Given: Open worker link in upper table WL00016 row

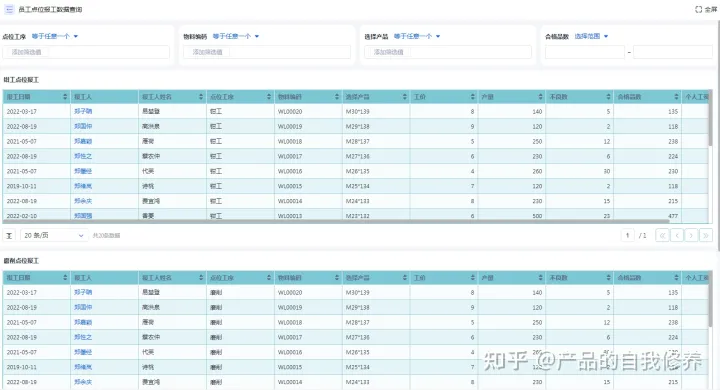Looking at the screenshot, I should pyautogui.click(x=83, y=171).
